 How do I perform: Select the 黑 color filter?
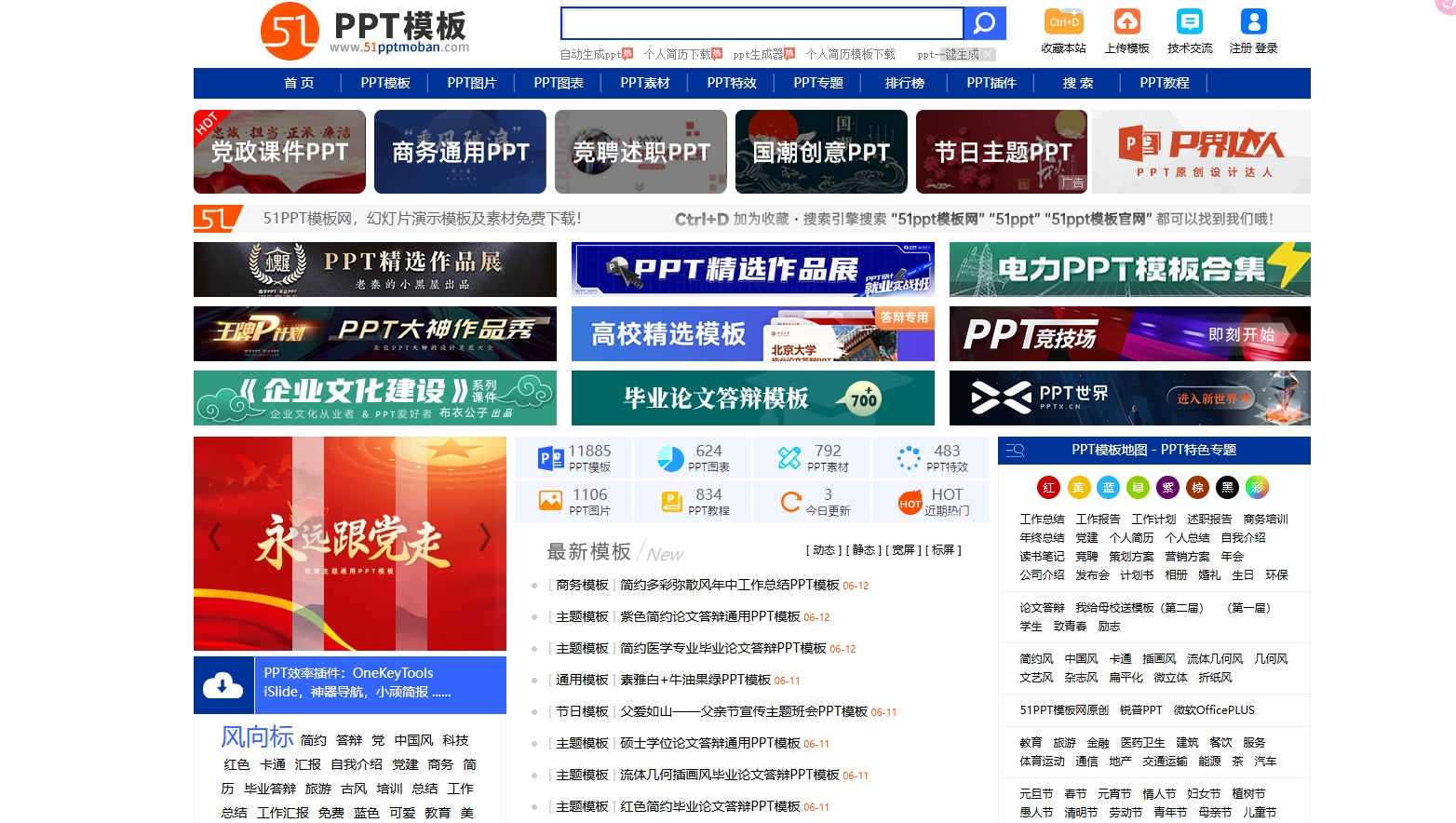[1227, 487]
